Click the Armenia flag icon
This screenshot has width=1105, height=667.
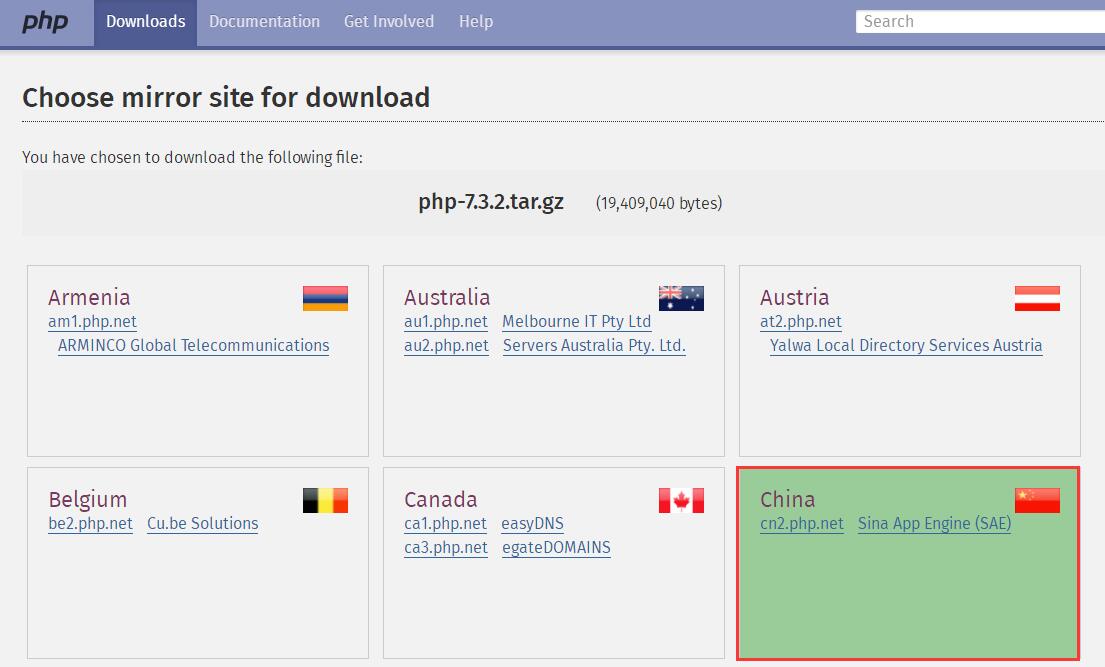(x=325, y=298)
